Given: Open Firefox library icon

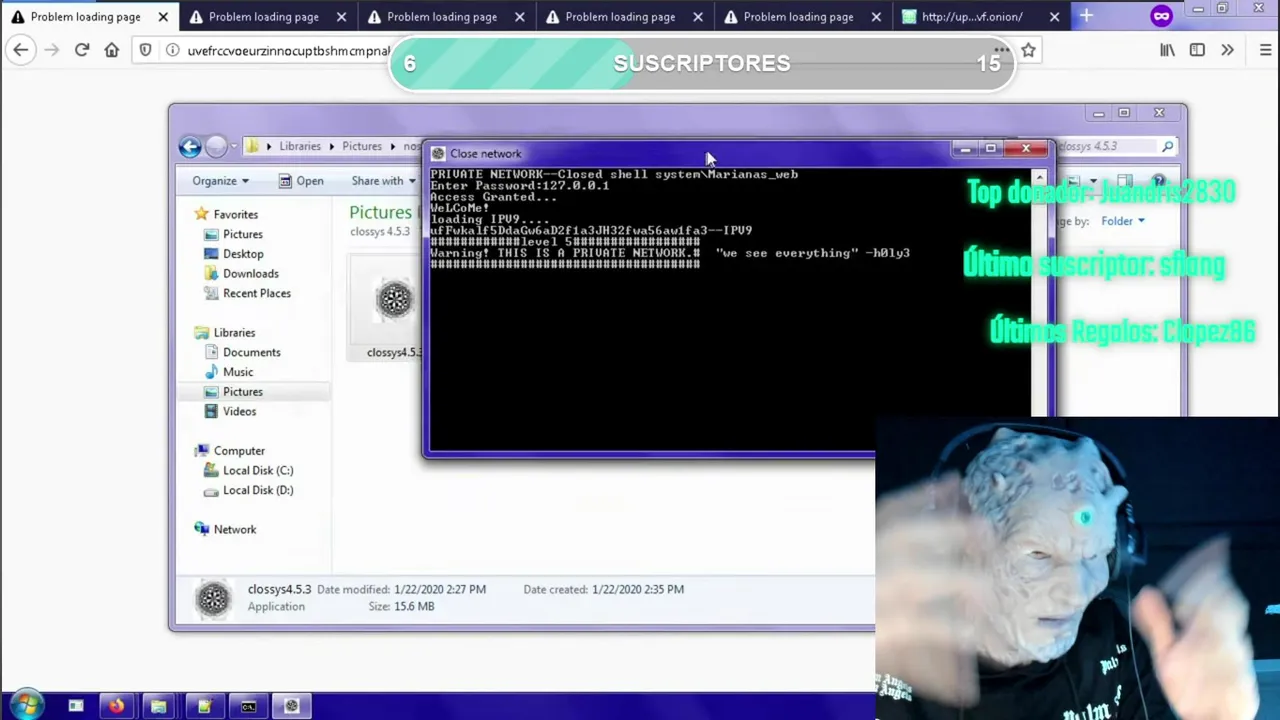Looking at the screenshot, I should click(x=1167, y=50).
